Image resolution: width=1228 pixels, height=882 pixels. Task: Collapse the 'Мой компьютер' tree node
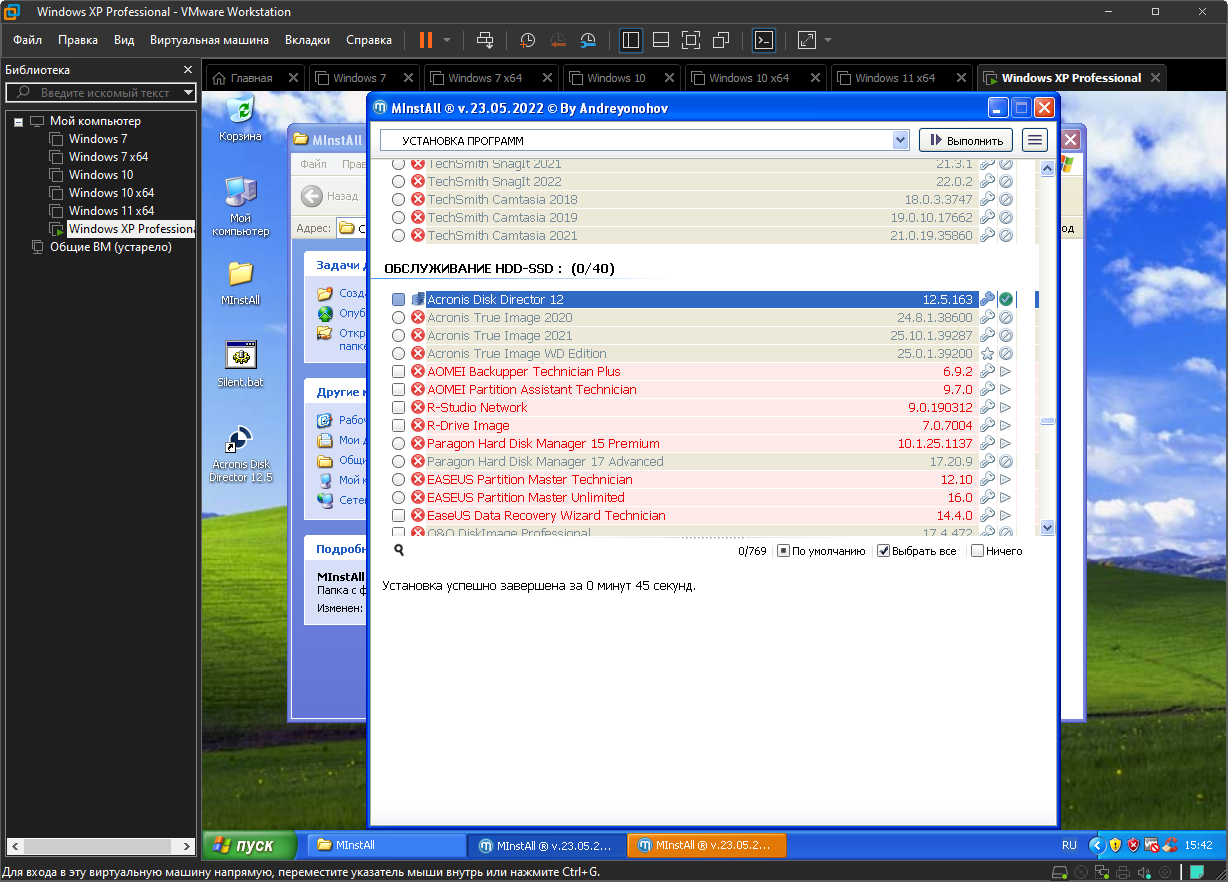pos(18,121)
